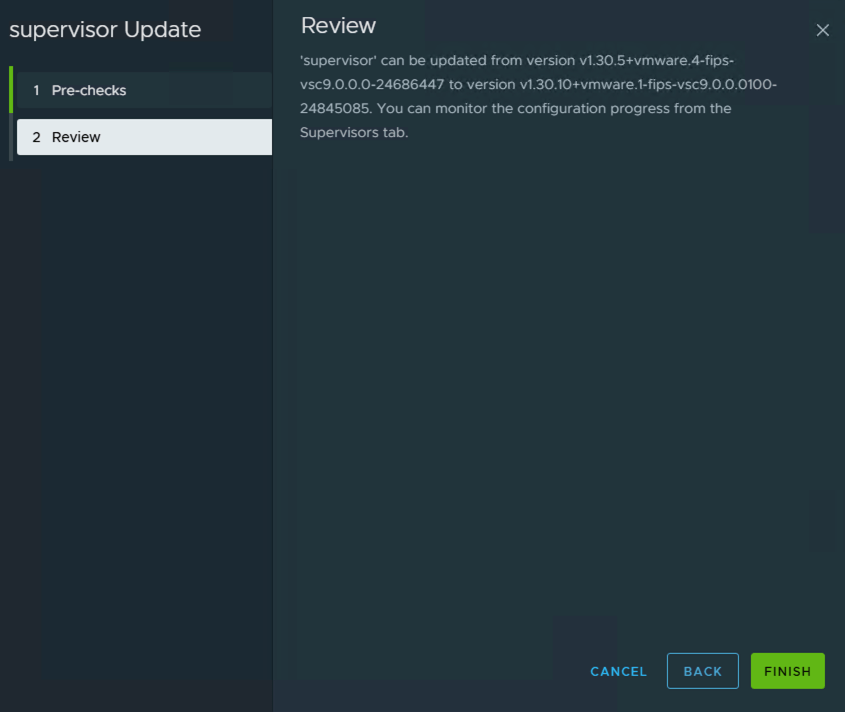Go back using the Back button
Viewport: 845px width, 712px height.
coord(702,671)
